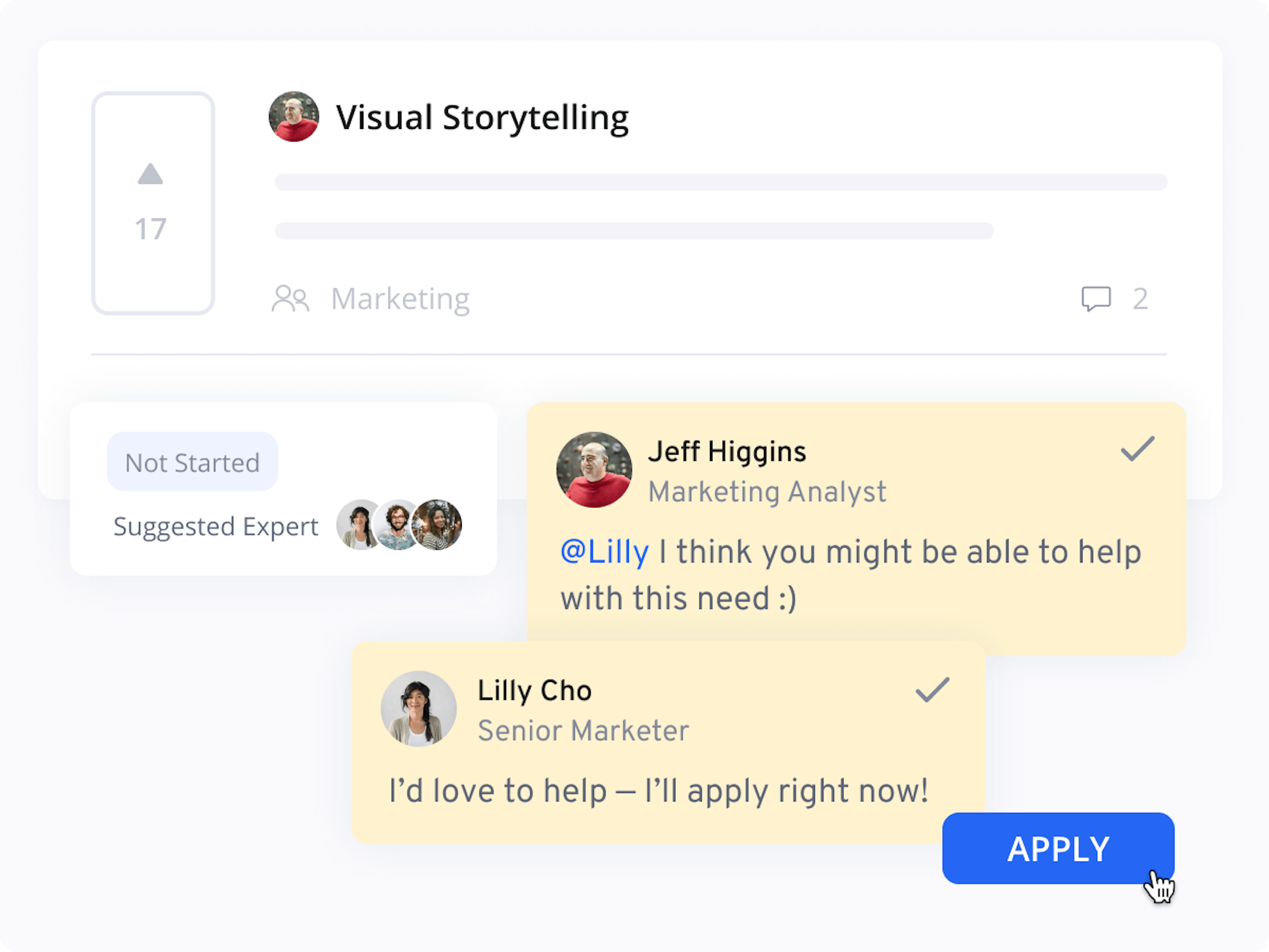The width and height of the screenshot is (1269, 952).
Task: Click Lilly Cho's profile picture
Action: tap(418, 709)
